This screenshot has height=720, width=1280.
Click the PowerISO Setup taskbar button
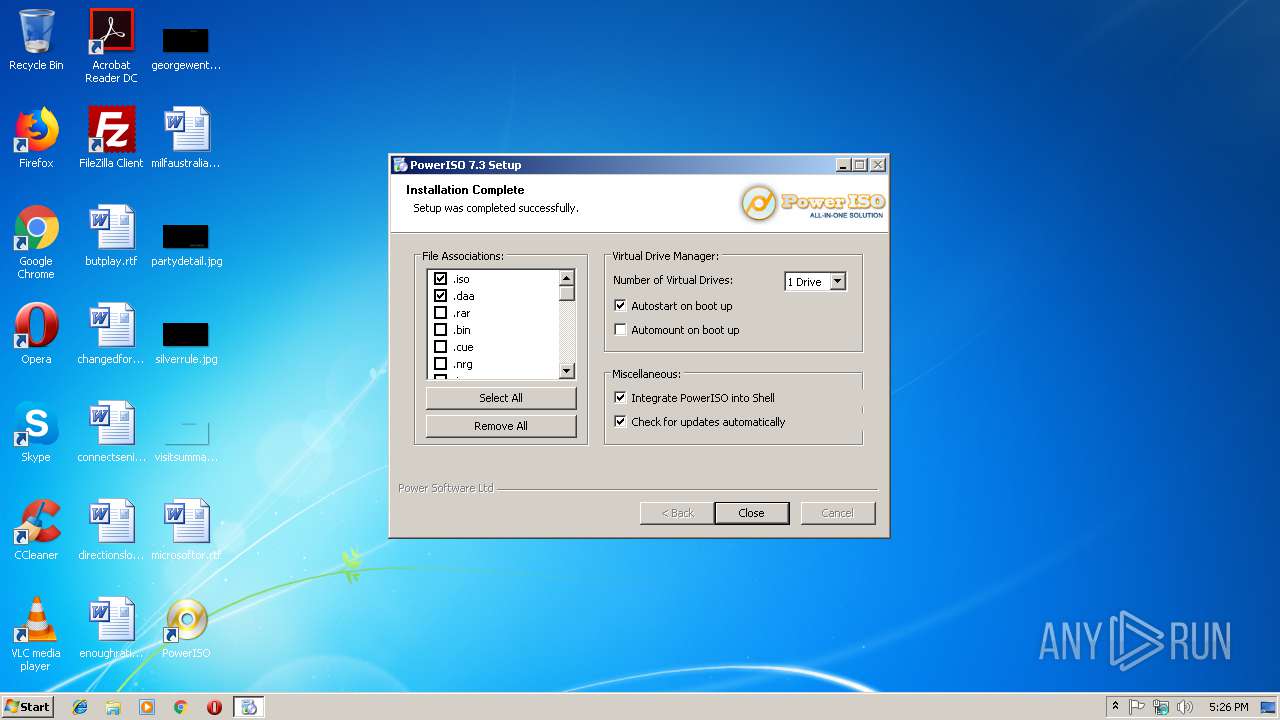pyautogui.click(x=249, y=707)
